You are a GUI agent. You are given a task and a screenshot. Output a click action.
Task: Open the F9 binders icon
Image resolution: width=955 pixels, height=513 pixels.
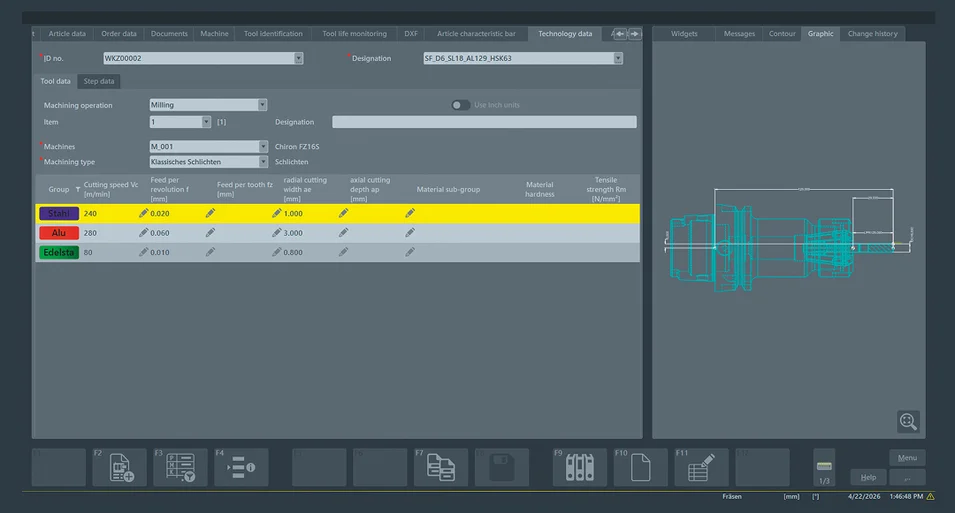(x=580, y=467)
